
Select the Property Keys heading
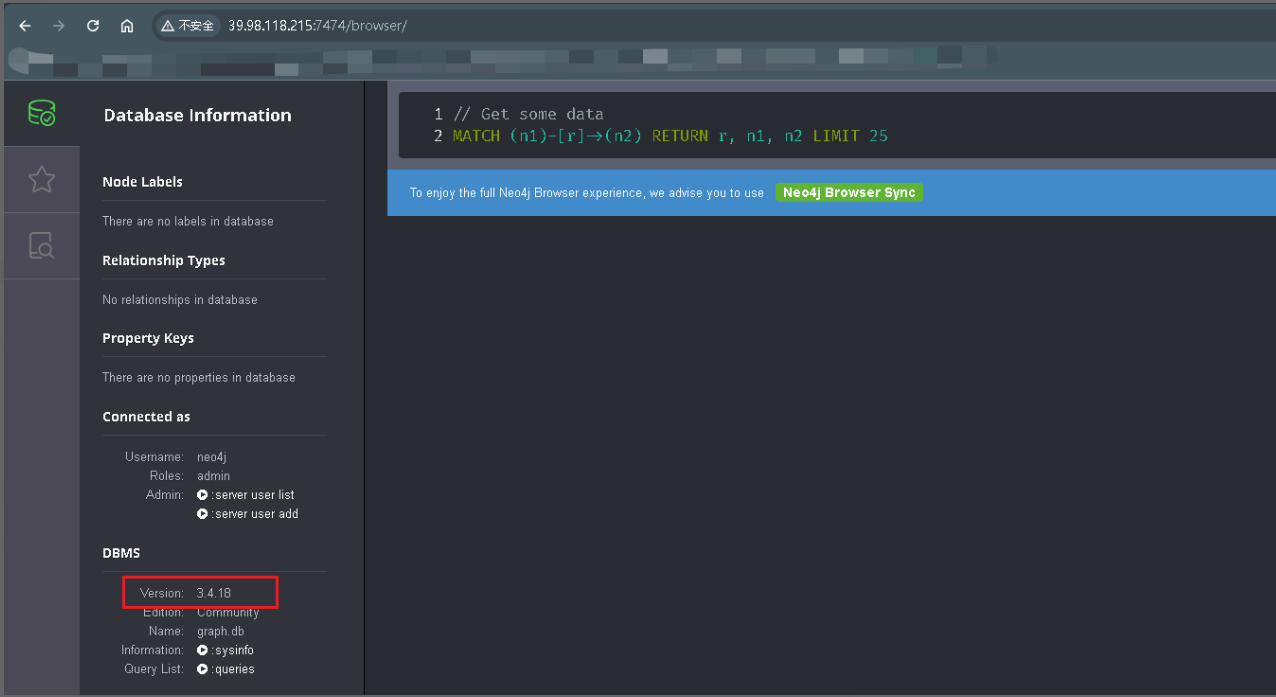click(148, 338)
